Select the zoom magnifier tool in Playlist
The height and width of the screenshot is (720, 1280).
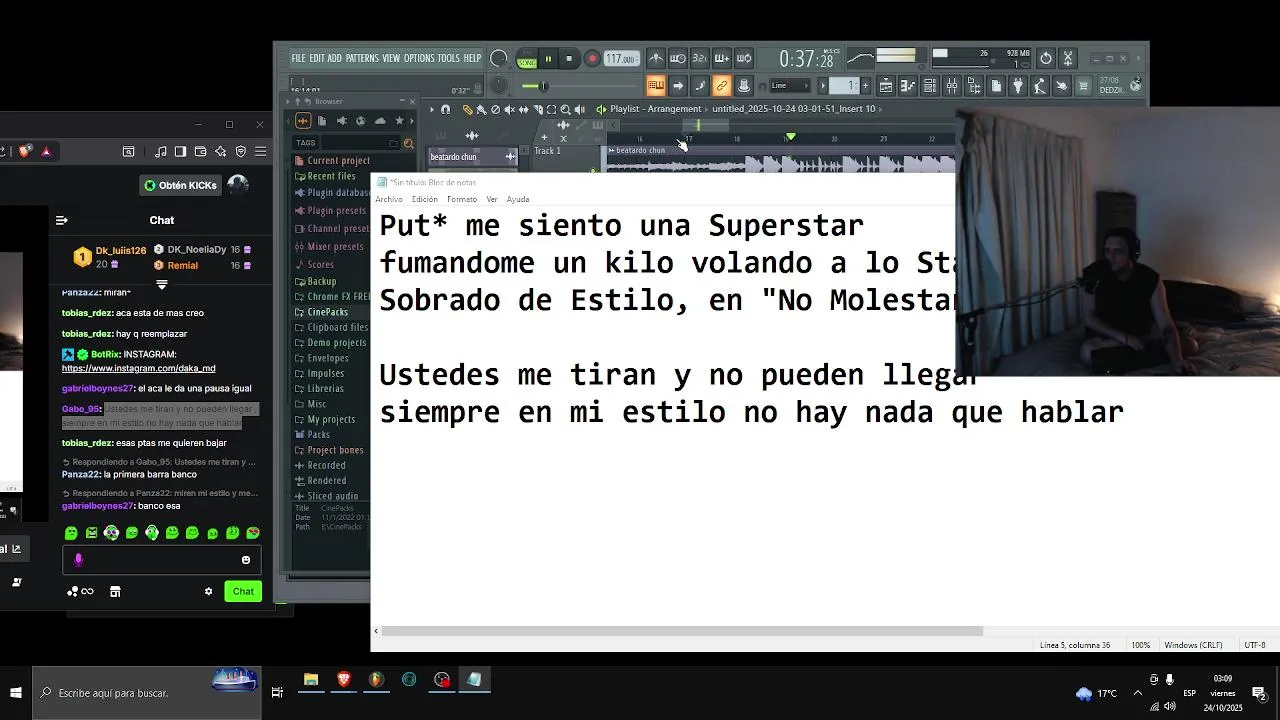565,109
